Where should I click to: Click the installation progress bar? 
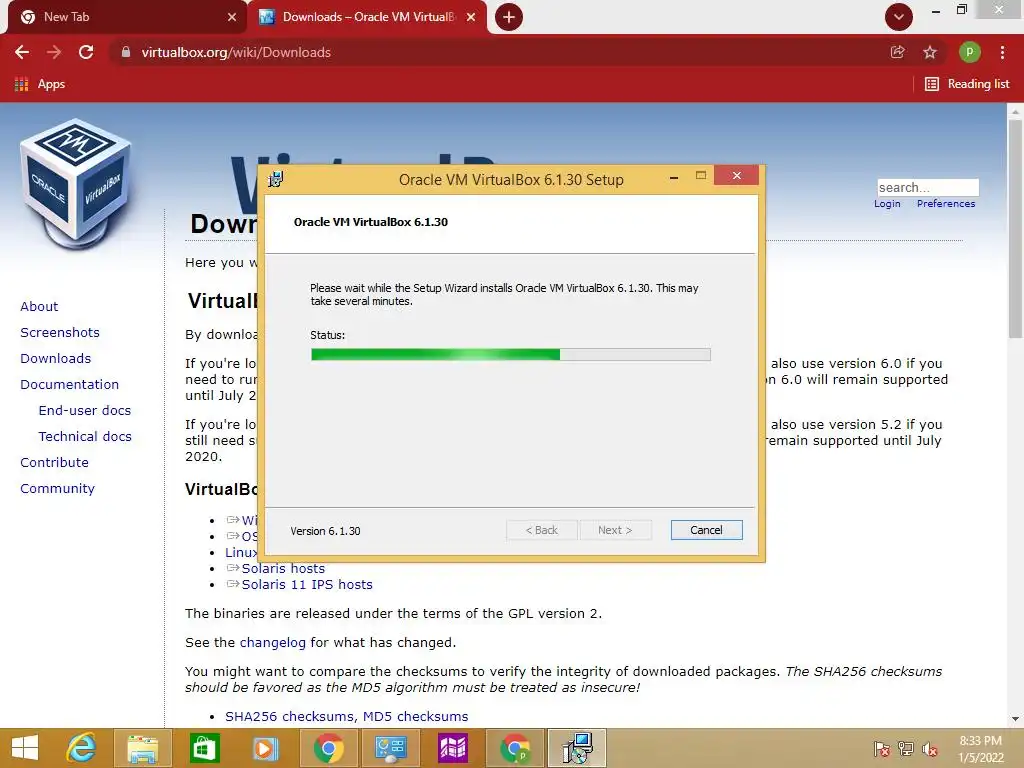click(511, 355)
